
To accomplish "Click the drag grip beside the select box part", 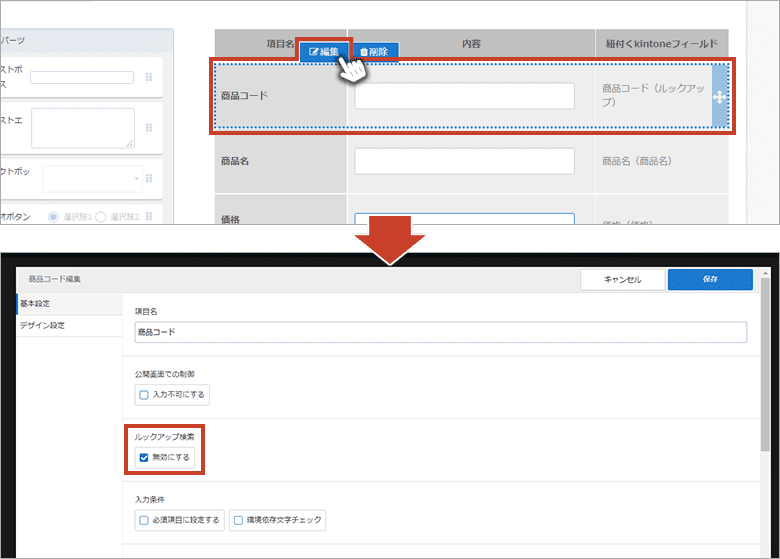I will pos(149,178).
